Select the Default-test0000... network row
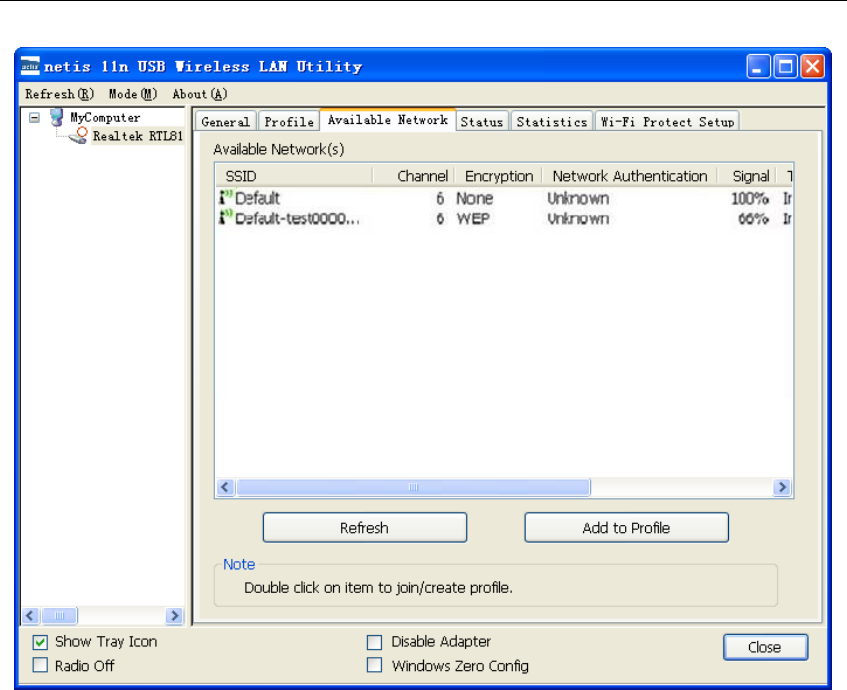The width and height of the screenshot is (847, 690). pos(504,218)
